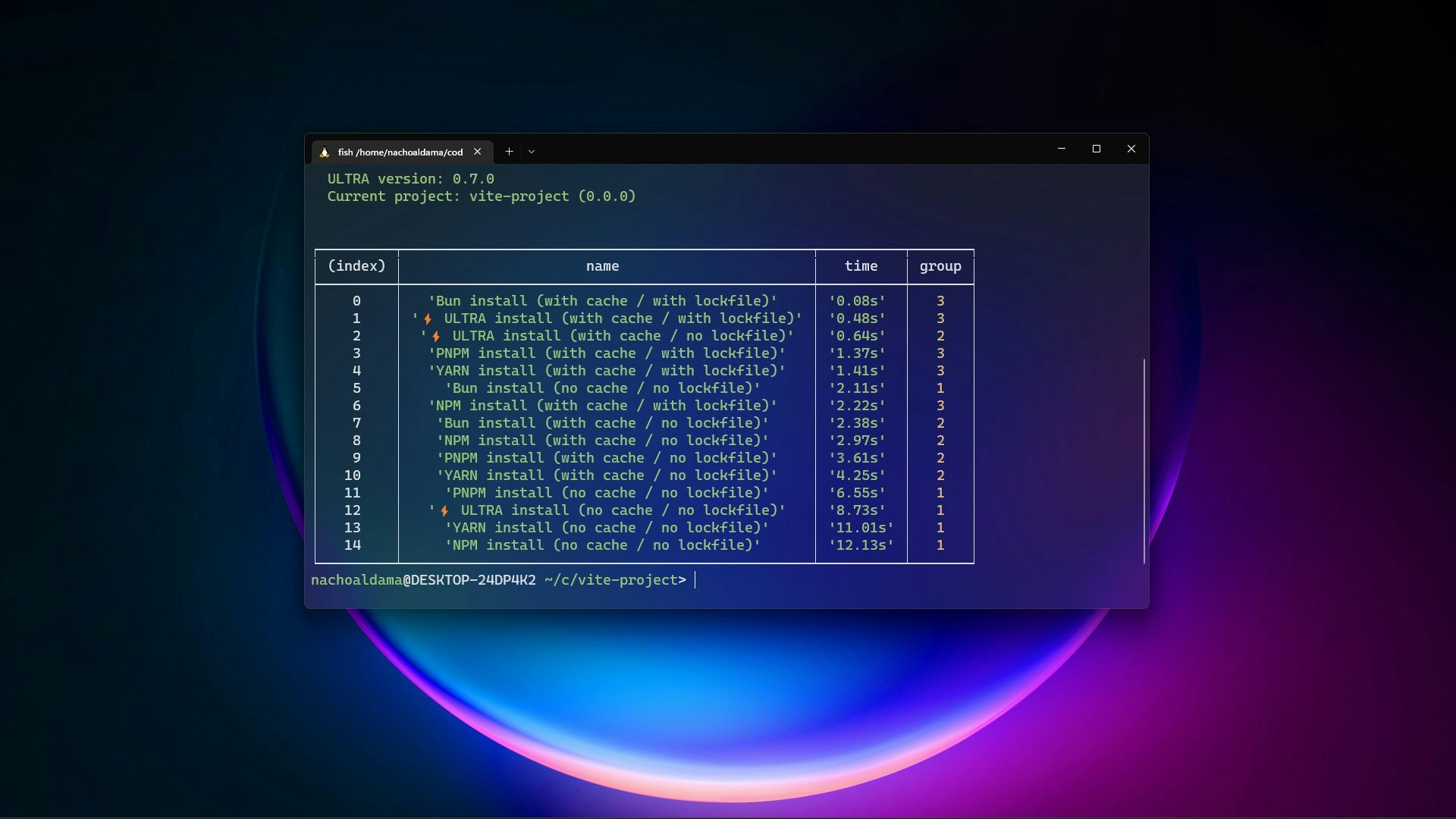Click the '1.37s' time value

tap(857, 353)
